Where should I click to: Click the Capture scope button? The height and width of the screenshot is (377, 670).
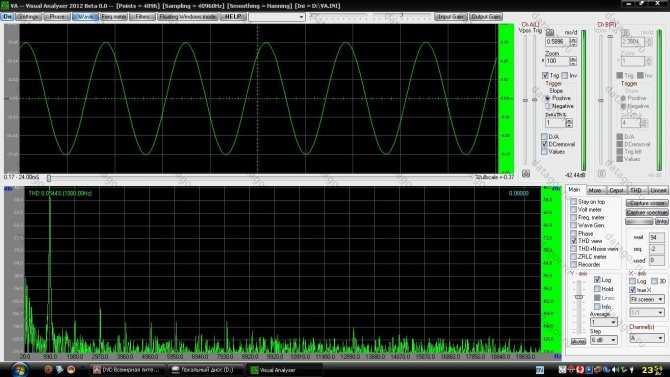[x=646, y=203]
